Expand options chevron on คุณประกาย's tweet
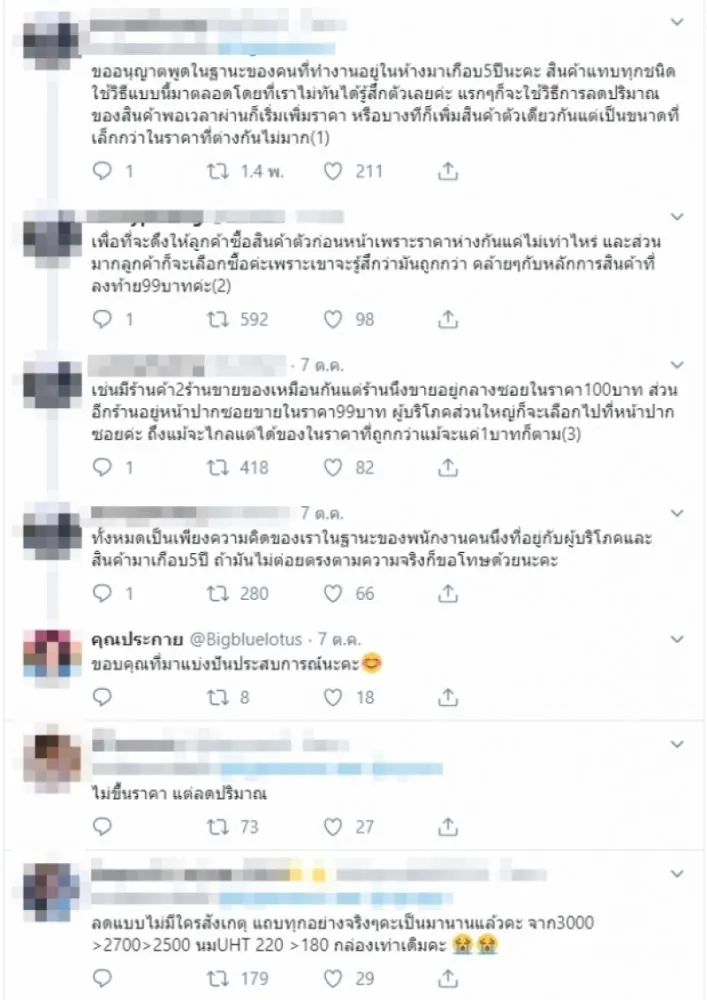Screen dimensions: 707x1000 677,639
